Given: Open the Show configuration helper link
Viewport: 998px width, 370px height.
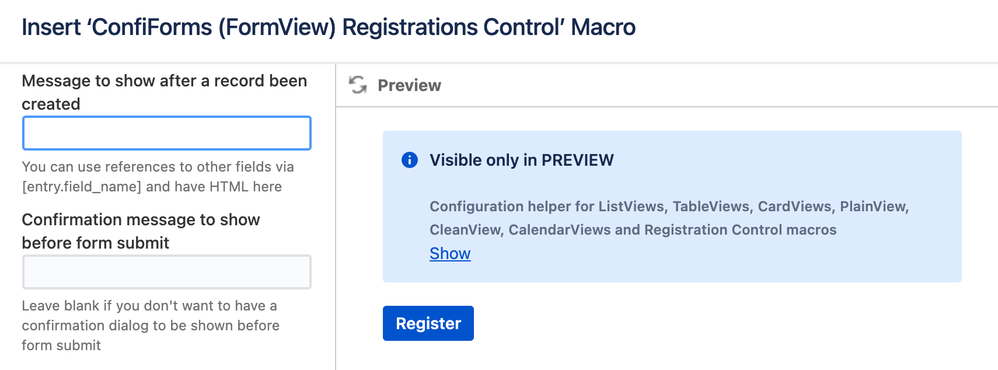Looking at the screenshot, I should click(x=450, y=253).
